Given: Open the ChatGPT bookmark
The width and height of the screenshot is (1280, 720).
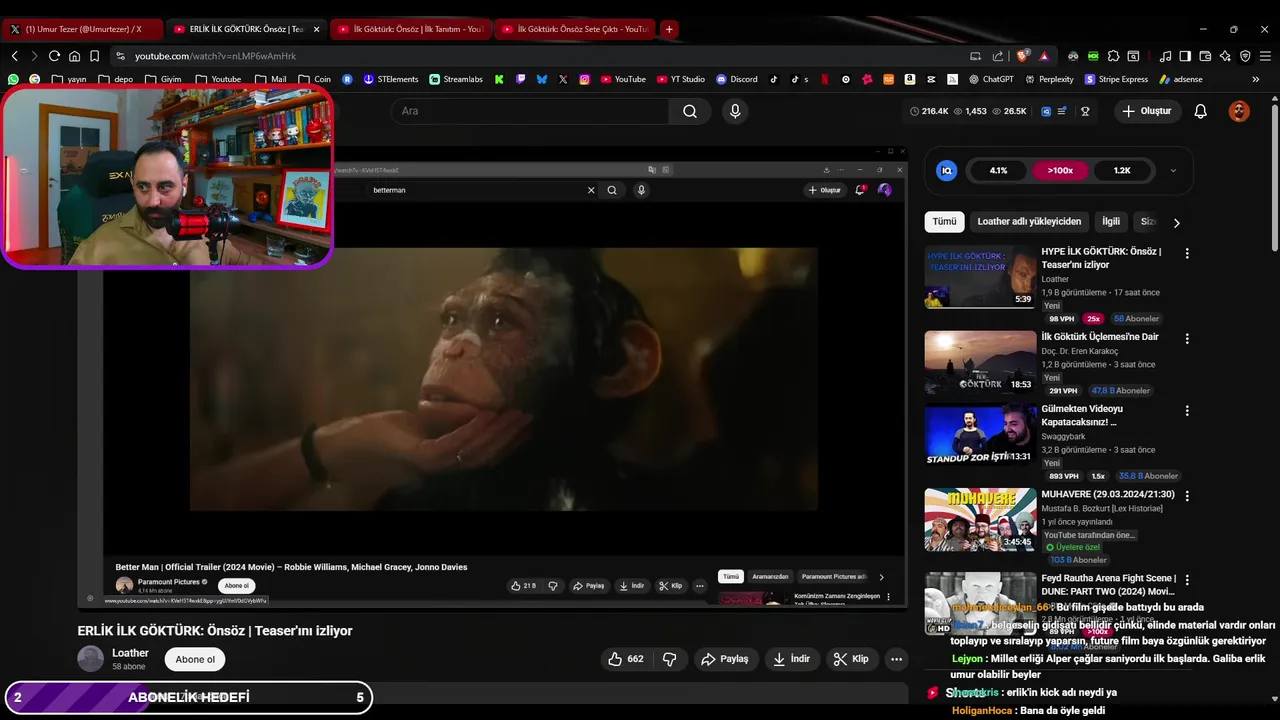Looking at the screenshot, I should (x=991, y=79).
